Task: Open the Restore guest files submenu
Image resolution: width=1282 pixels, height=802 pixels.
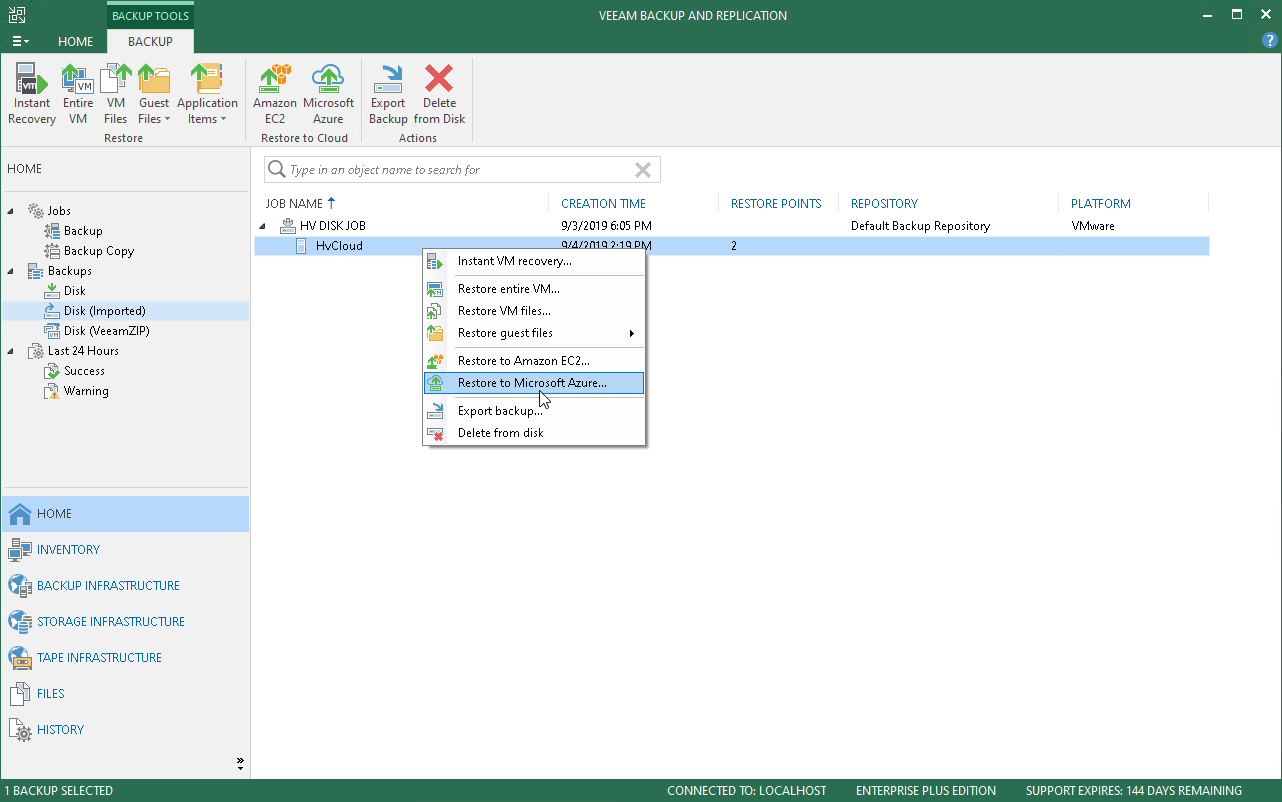Action: pyautogui.click(x=534, y=333)
